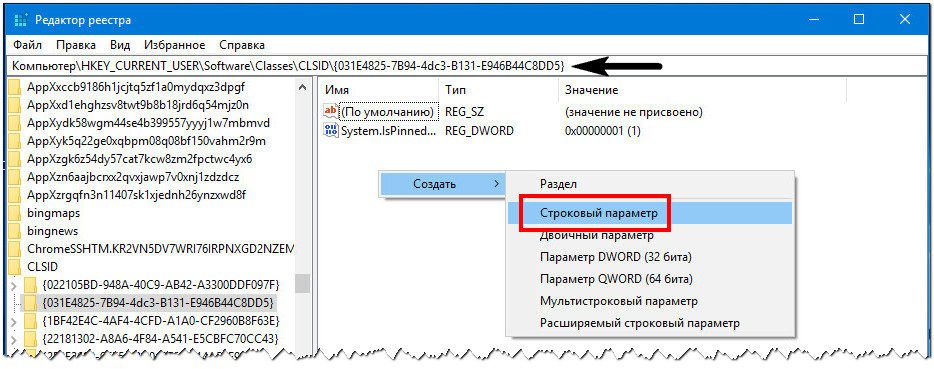This screenshot has height=369, width=934.
Task: Select folder icon of AppXyk5q22ge0xqbpm08q08bf150vahm2r9m
Action: click(x=14, y=141)
